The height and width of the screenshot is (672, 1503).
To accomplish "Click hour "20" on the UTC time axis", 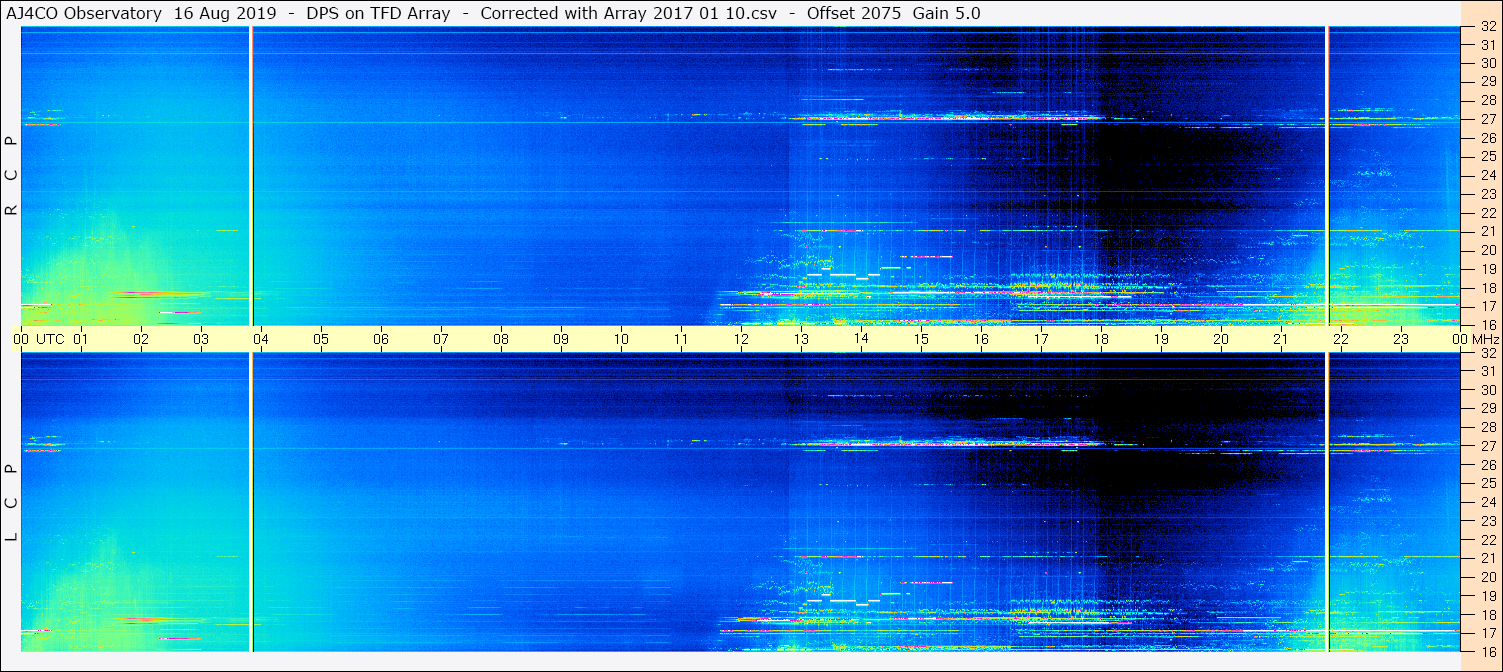I will [x=1221, y=339].
